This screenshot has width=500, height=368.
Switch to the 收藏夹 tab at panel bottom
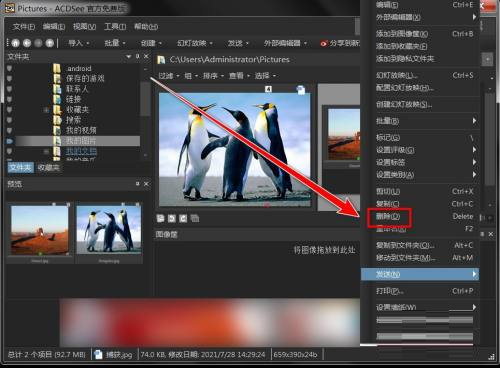click(x=49, y=167)
